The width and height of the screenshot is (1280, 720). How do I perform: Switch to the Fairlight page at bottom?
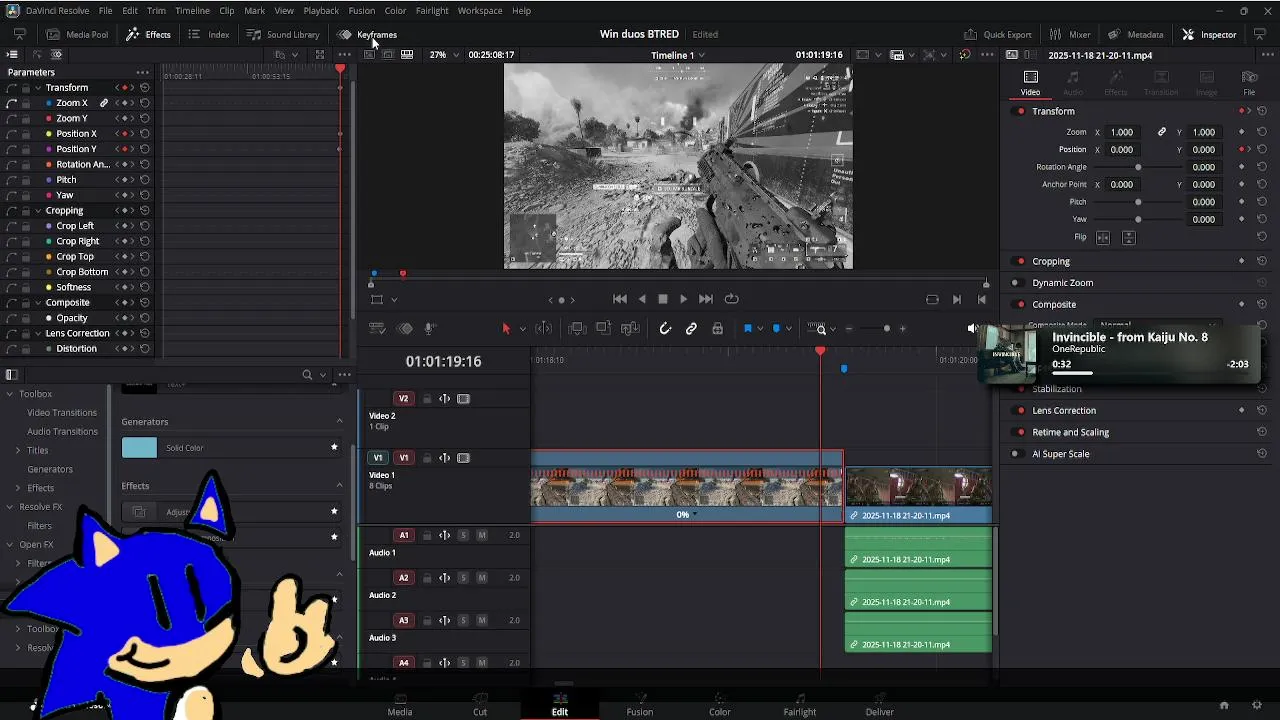click(x=800, y=705)
